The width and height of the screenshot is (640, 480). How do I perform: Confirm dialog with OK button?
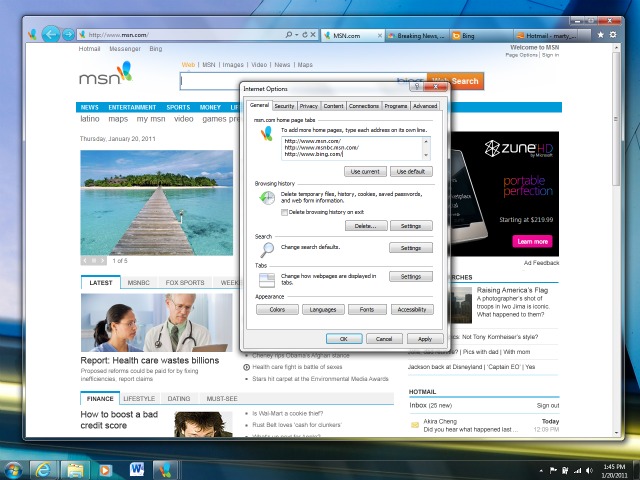tap(344, 339)
